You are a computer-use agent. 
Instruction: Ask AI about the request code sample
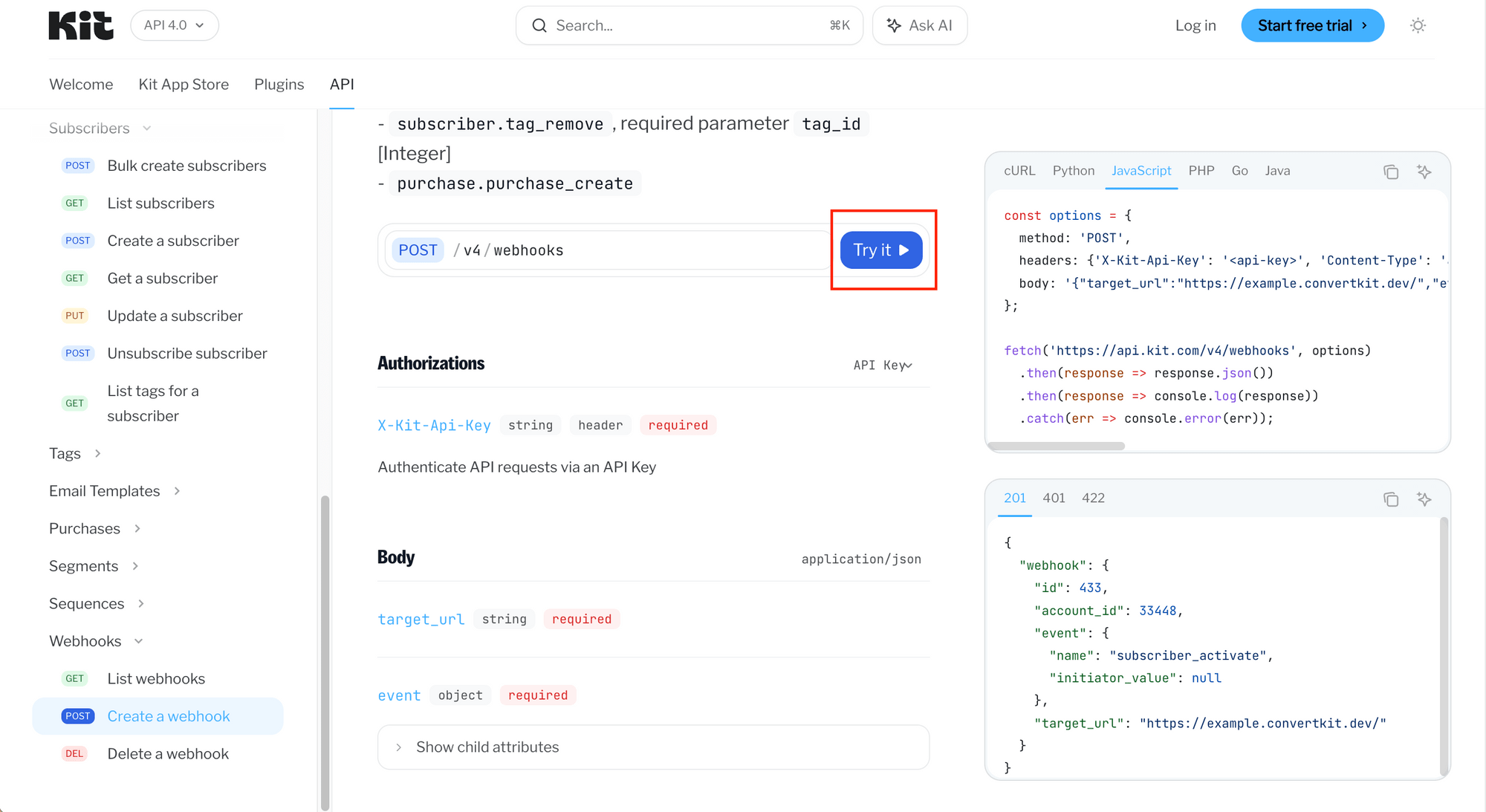click(x=1424, y=172)
